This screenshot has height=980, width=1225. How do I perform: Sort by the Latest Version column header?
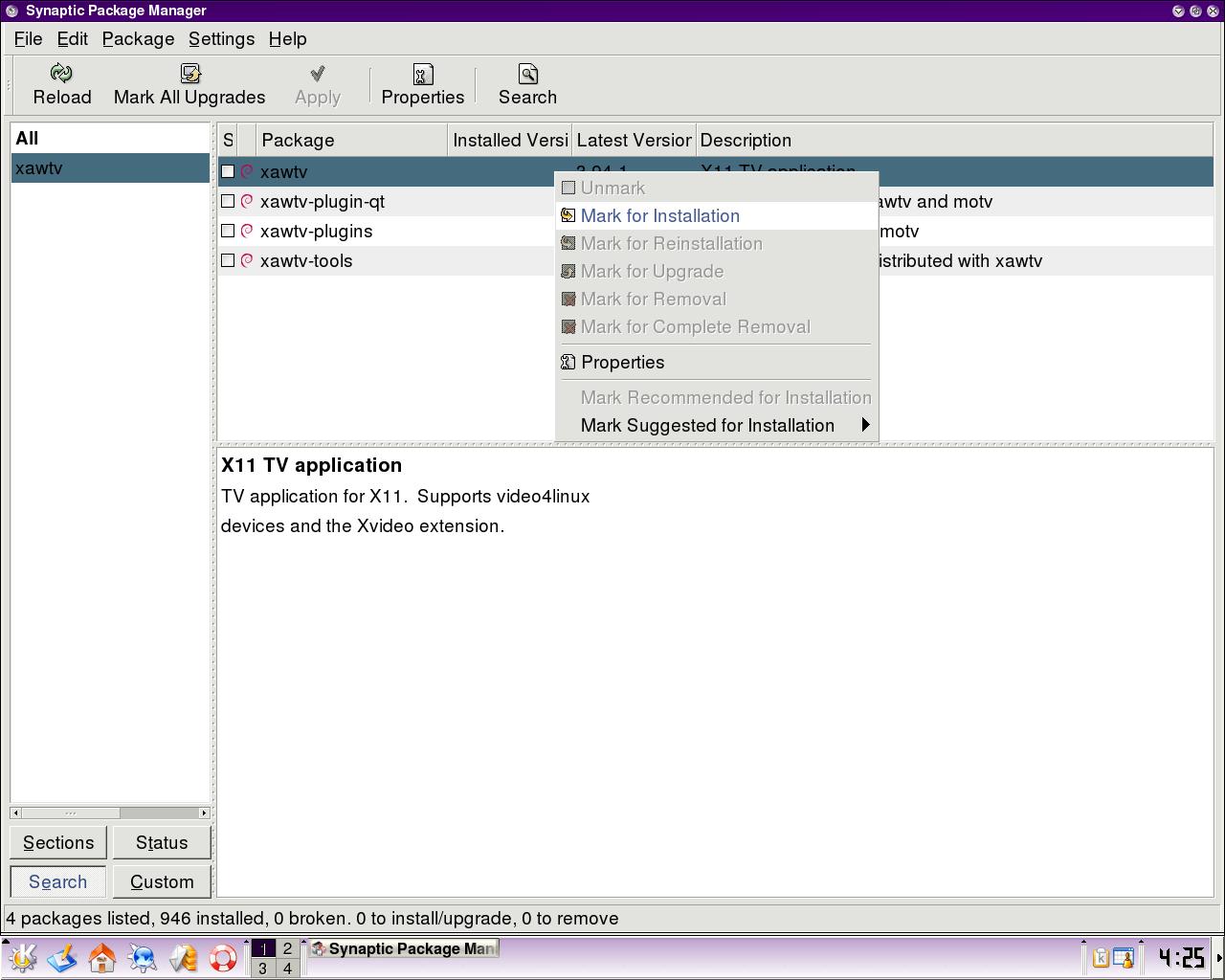pos(634,140)
